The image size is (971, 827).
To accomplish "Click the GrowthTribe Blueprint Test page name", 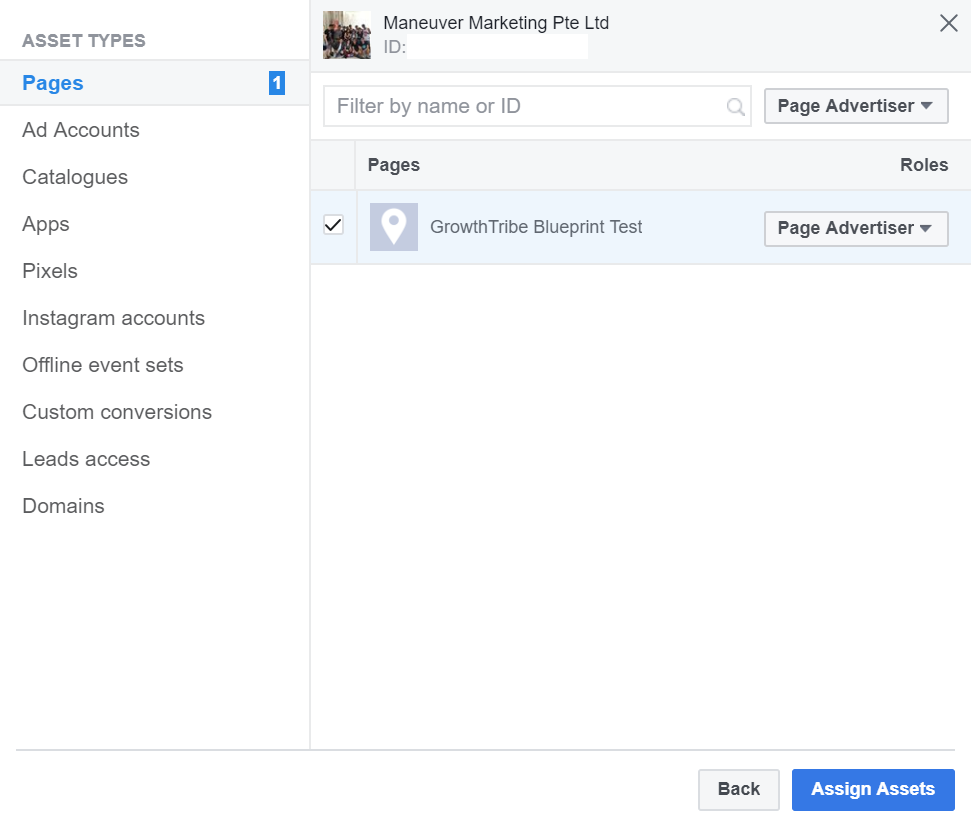I will click(536, 227).
